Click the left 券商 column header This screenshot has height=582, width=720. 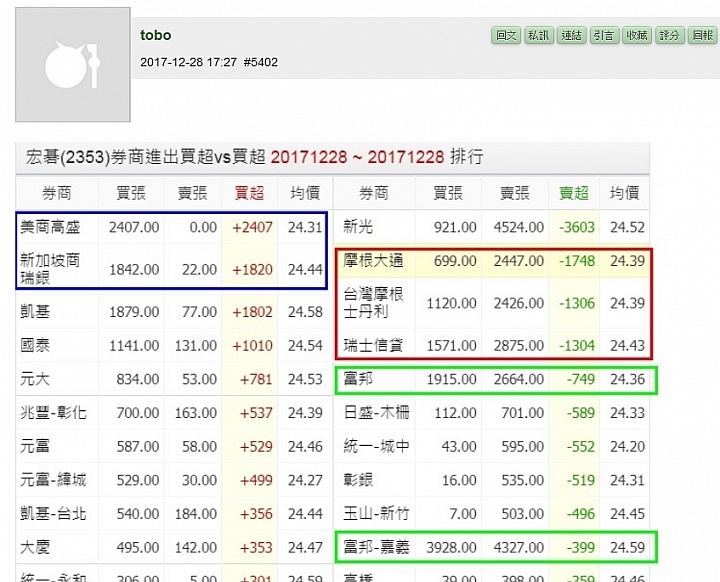[56, 193]
